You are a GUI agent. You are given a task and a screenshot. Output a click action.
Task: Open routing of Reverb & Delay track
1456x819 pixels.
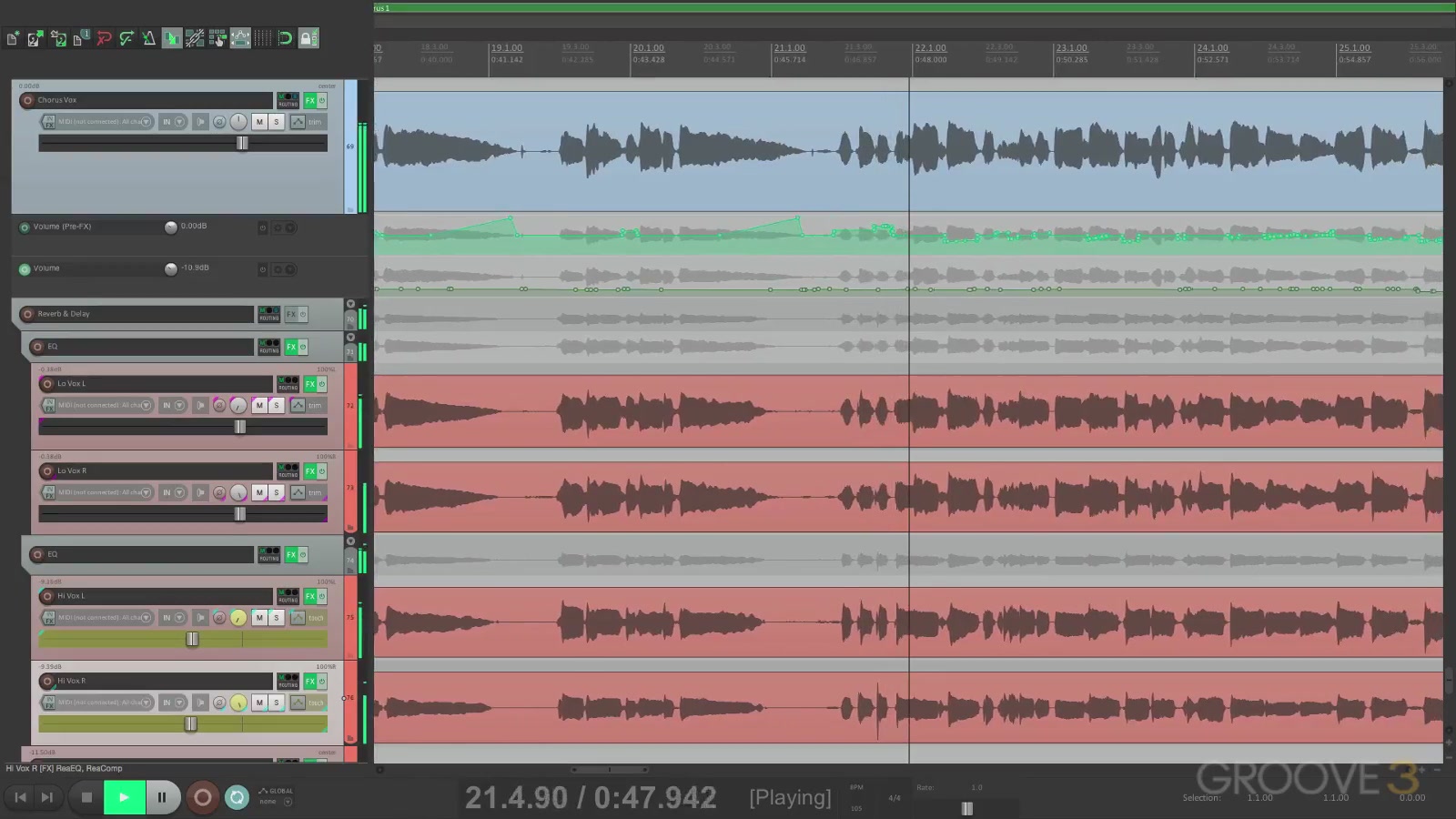(269, 314)
